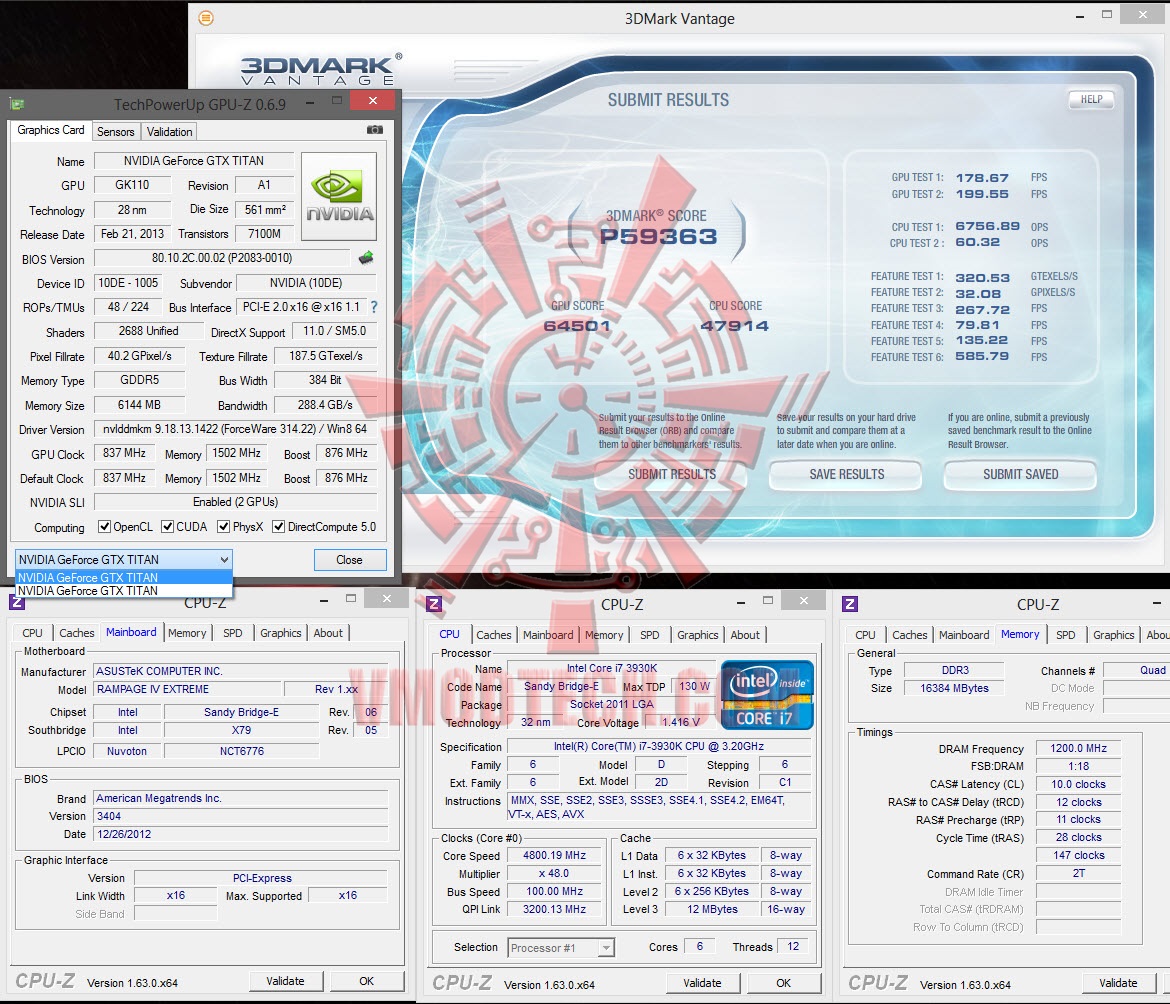Open About tab in left CPU-Z window
1170x1004 pixels.
(328, 633)
